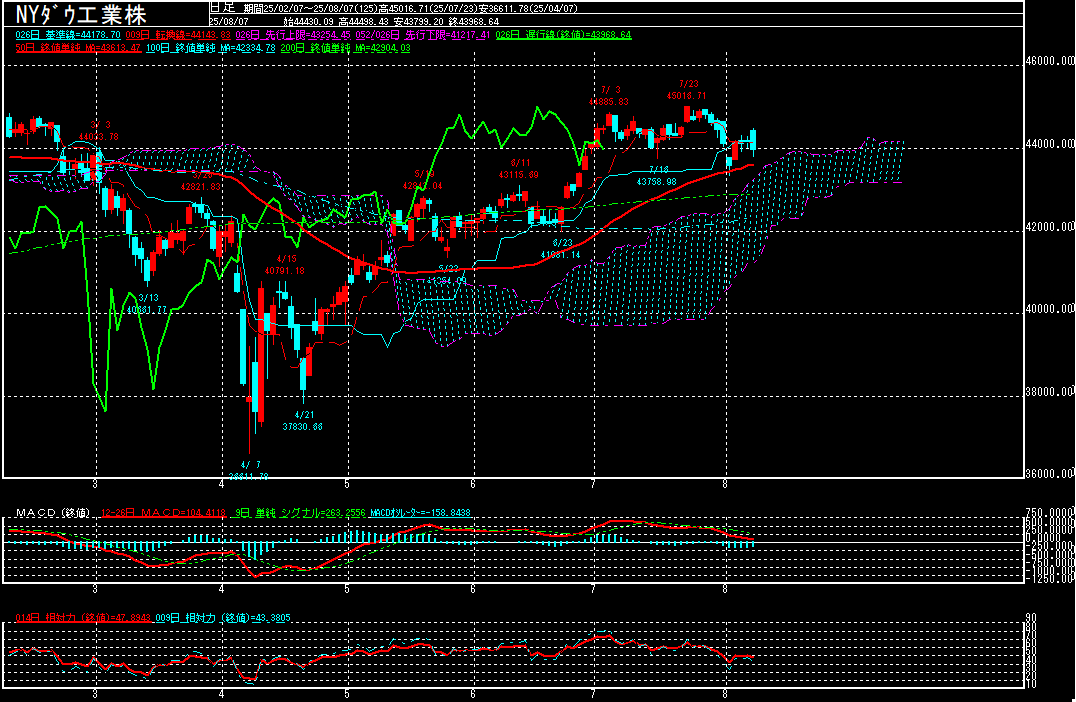Click month 8 on price chart axis
Image resolution: width=1076 pixels, height=702 pixels.
click(725, 484)
